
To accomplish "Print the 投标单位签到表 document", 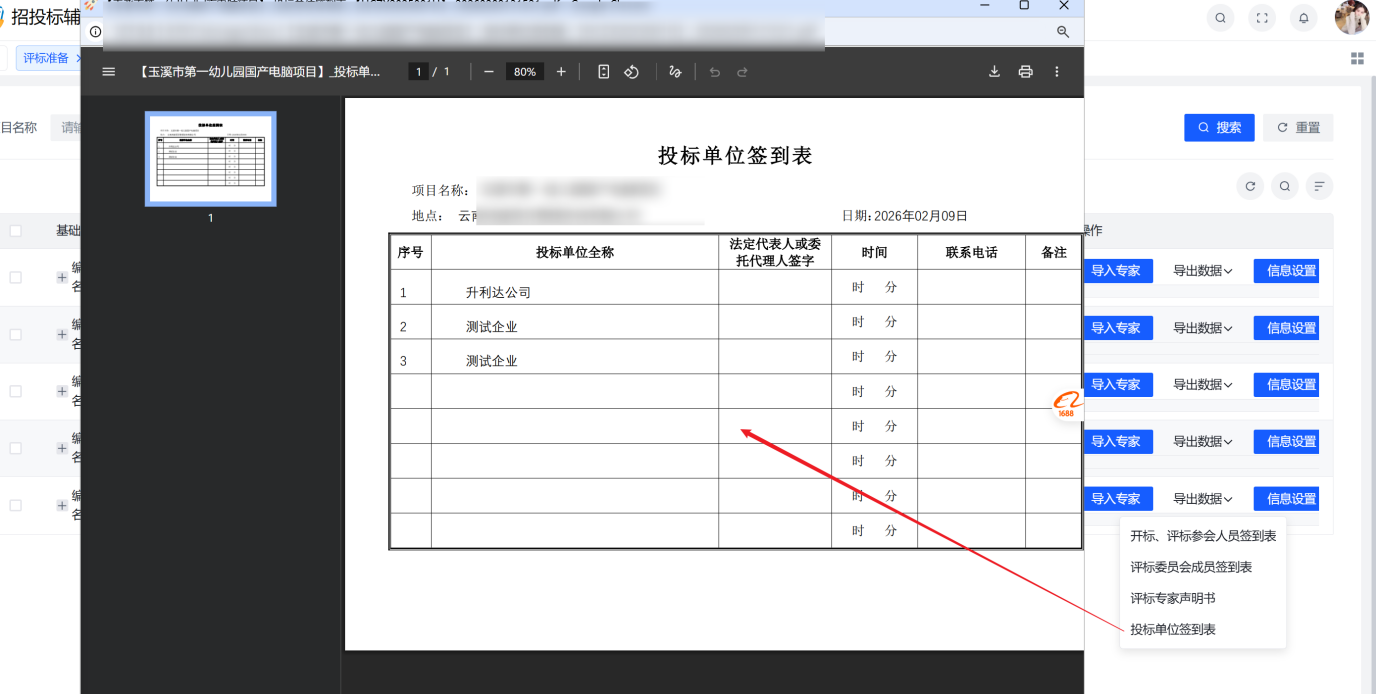I will pyautogui.click(x=1025, y=71).
